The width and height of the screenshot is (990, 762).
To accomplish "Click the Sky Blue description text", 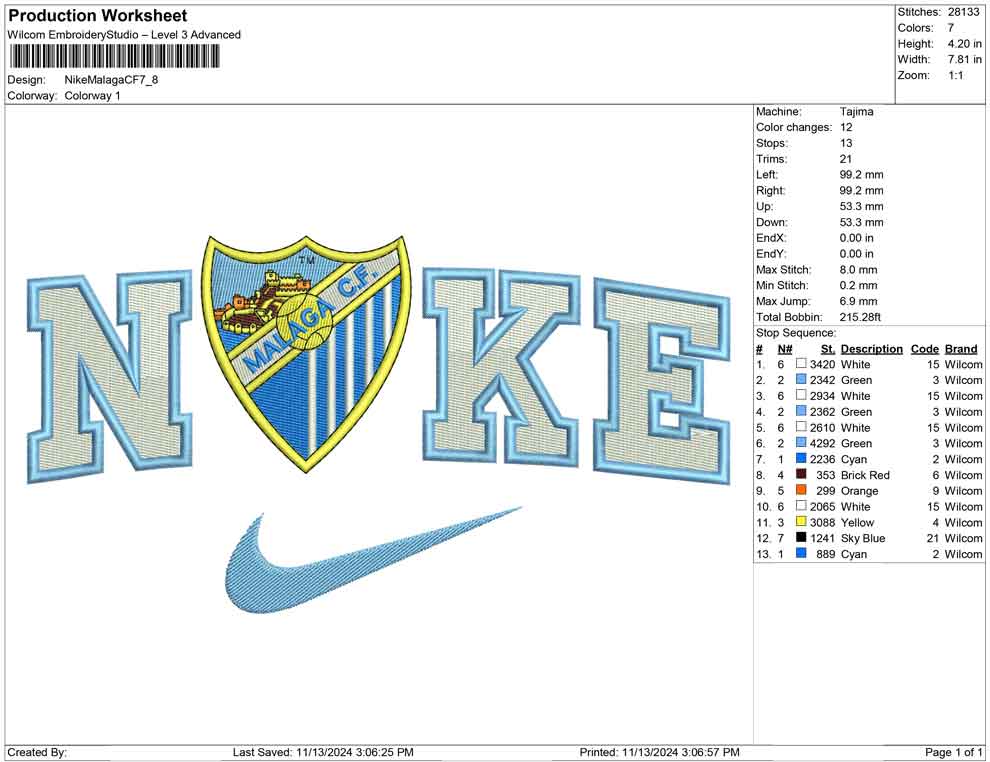I will 863,538.
